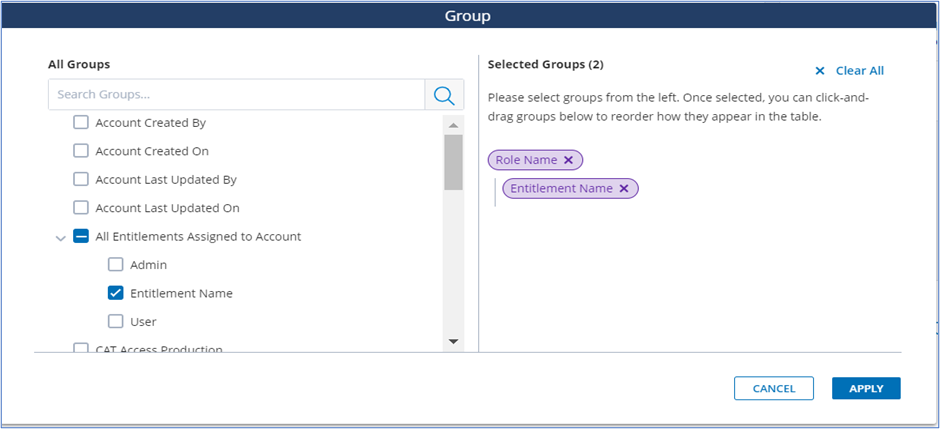Enable the Account Created On checkbox
Image resolution: width=940 pixels, height=429 pixels.
[81, 151]
